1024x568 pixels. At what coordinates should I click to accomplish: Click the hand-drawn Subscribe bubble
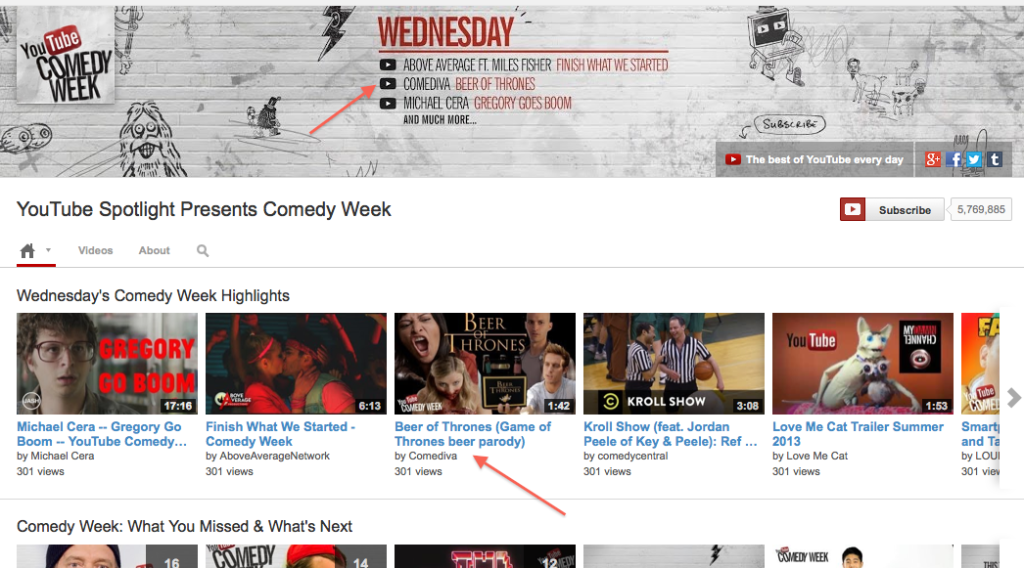click(x=790, y=124)
